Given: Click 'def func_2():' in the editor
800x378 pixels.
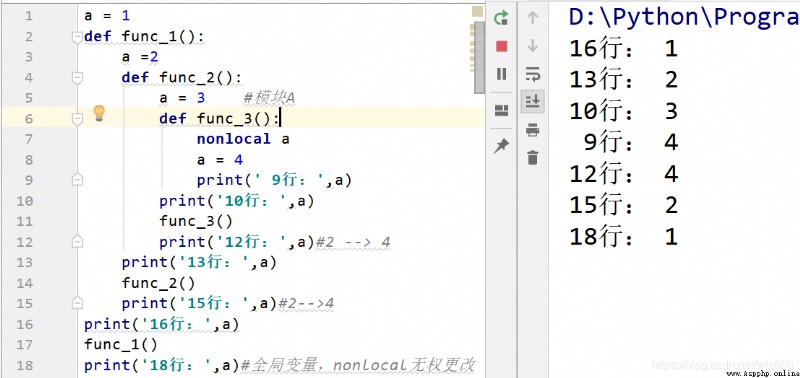Looking at the screenshot, I should (182, 78).
